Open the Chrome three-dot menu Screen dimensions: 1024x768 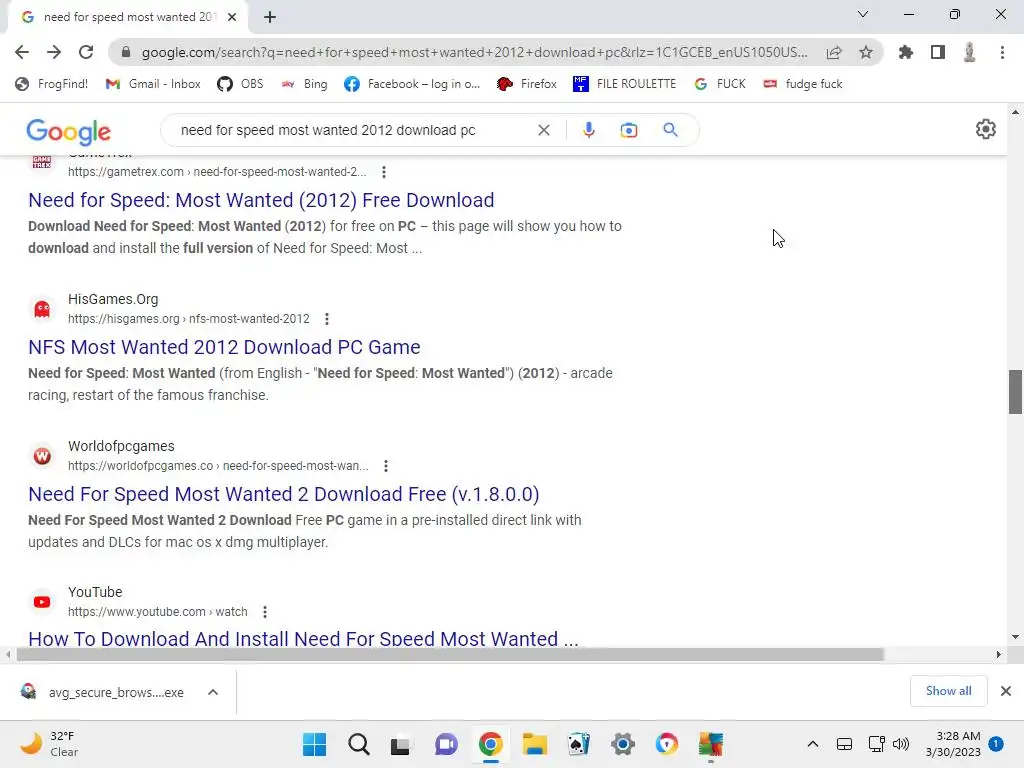[x=1002, y=52]
